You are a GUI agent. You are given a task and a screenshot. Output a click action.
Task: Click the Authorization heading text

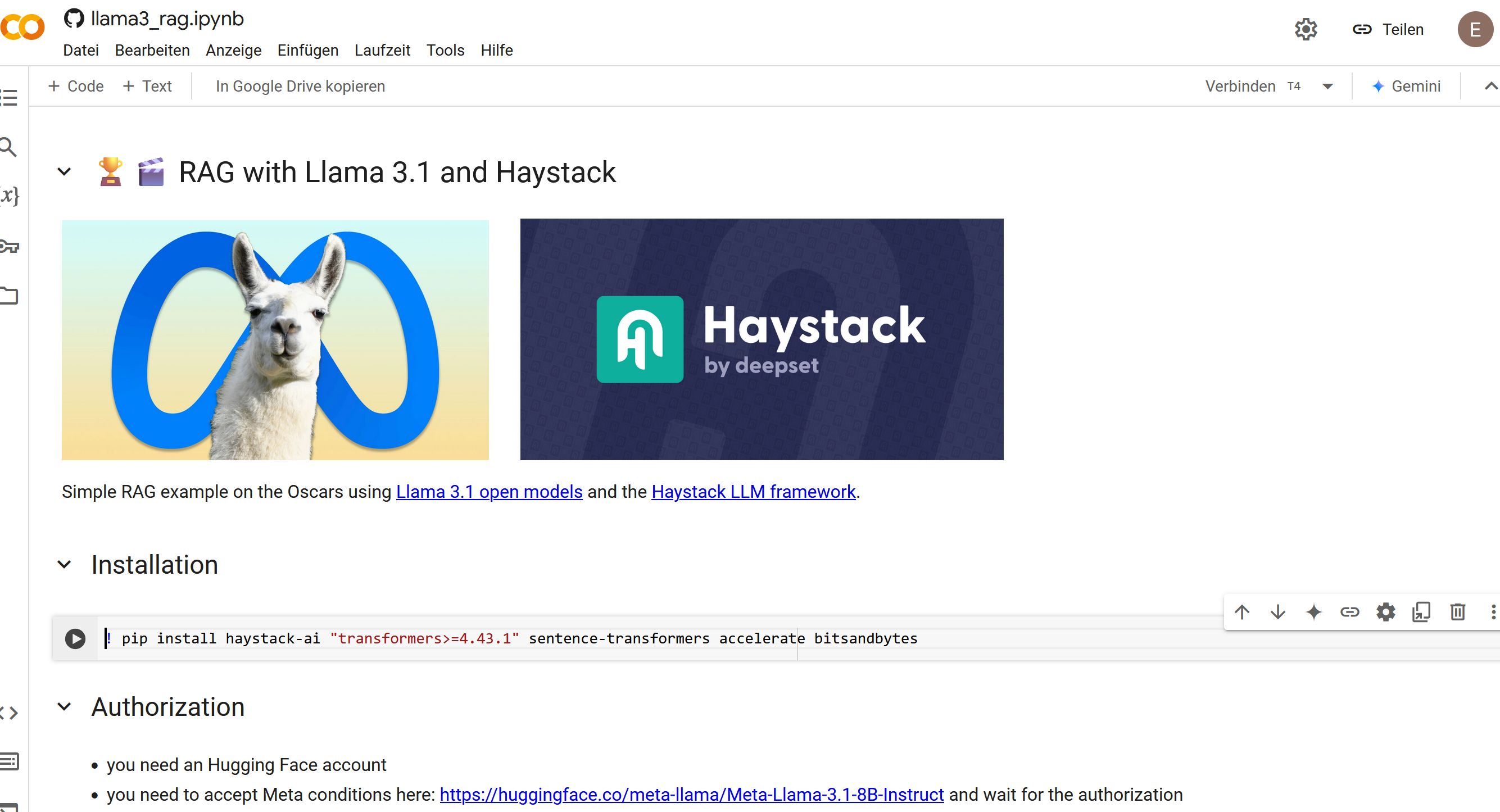168,707
